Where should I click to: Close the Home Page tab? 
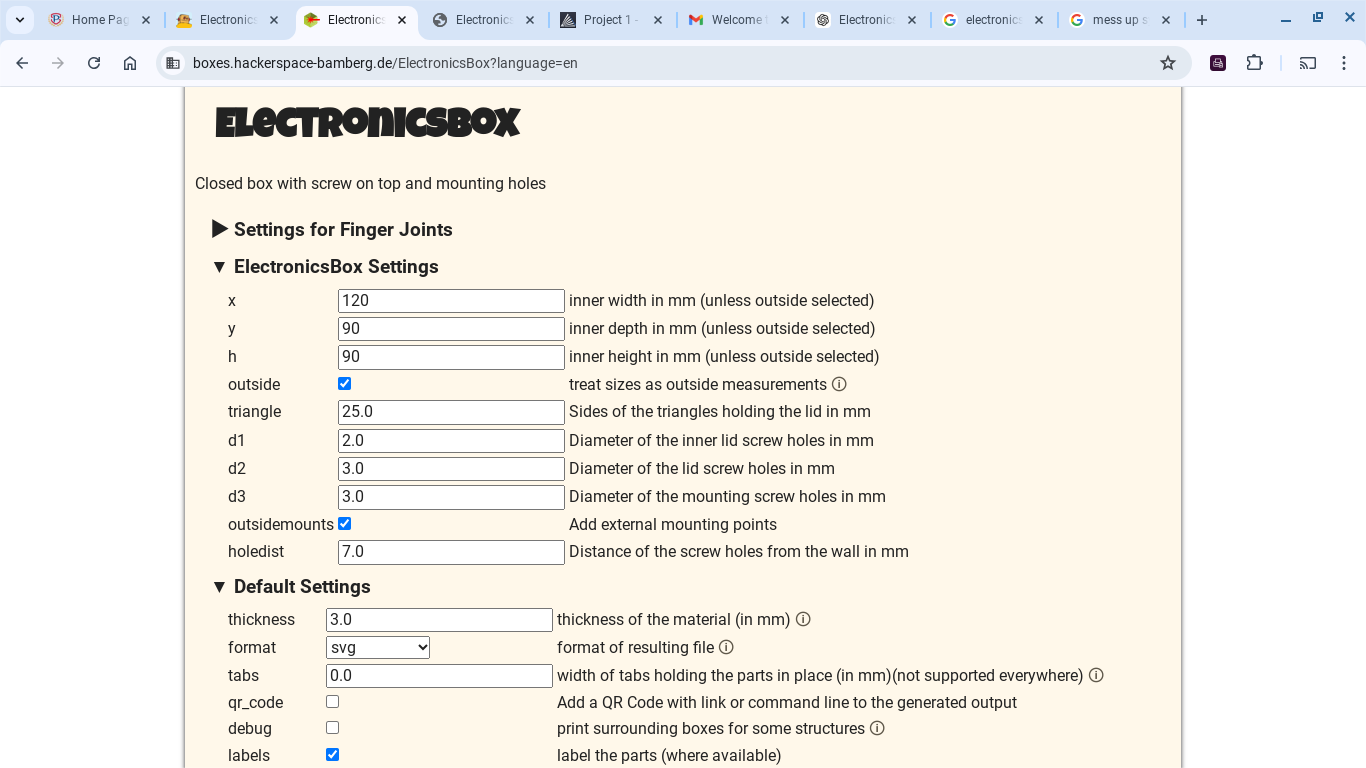tap(146, 20)
